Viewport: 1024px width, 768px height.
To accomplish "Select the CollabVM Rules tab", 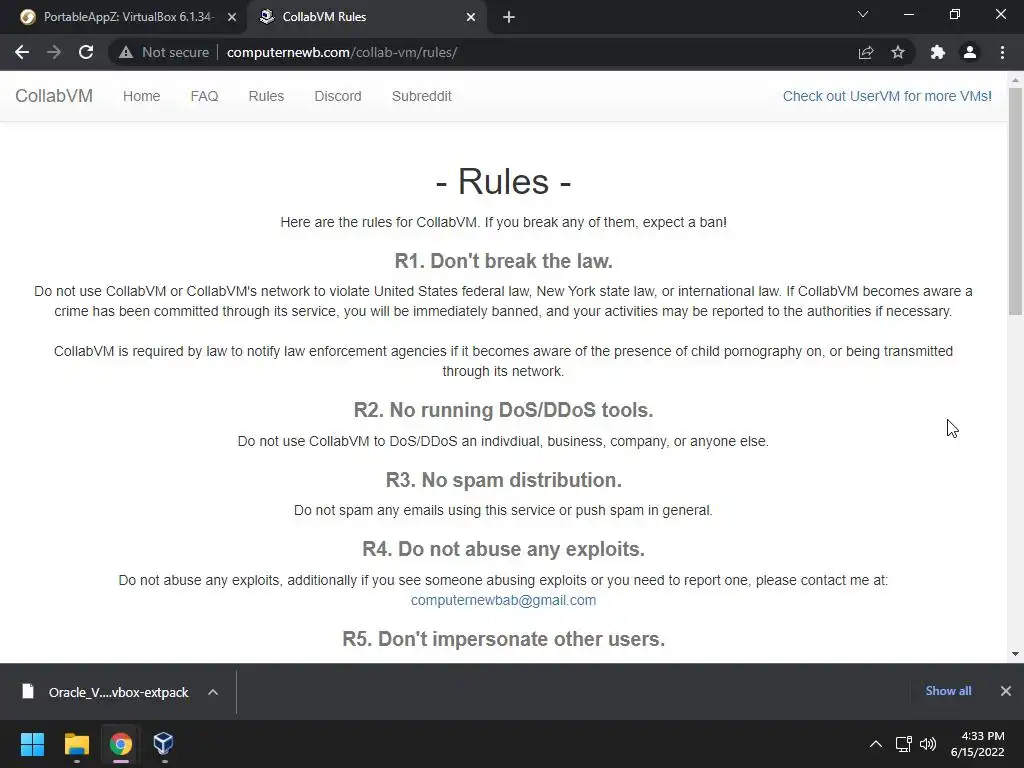I will [x=369, y=17].
